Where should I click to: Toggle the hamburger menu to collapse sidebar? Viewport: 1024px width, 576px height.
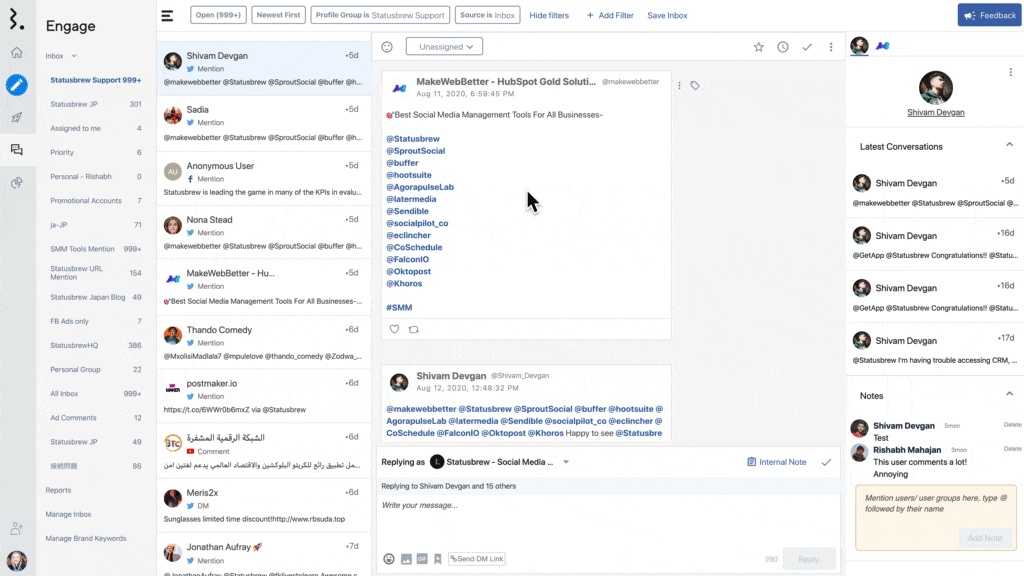point(167,16)
